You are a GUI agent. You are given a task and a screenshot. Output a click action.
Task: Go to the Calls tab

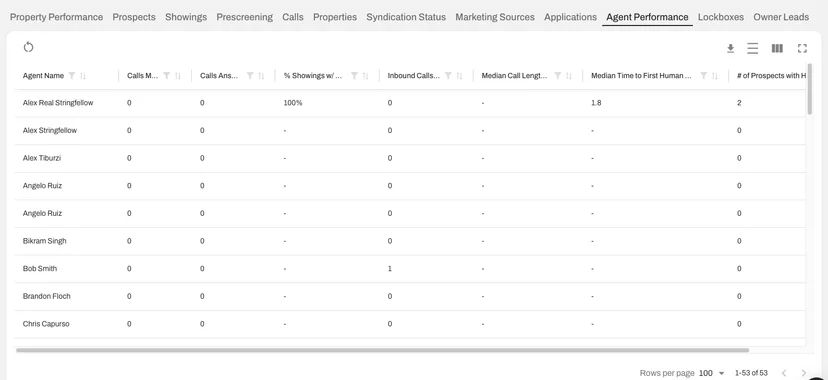[293, 17]
